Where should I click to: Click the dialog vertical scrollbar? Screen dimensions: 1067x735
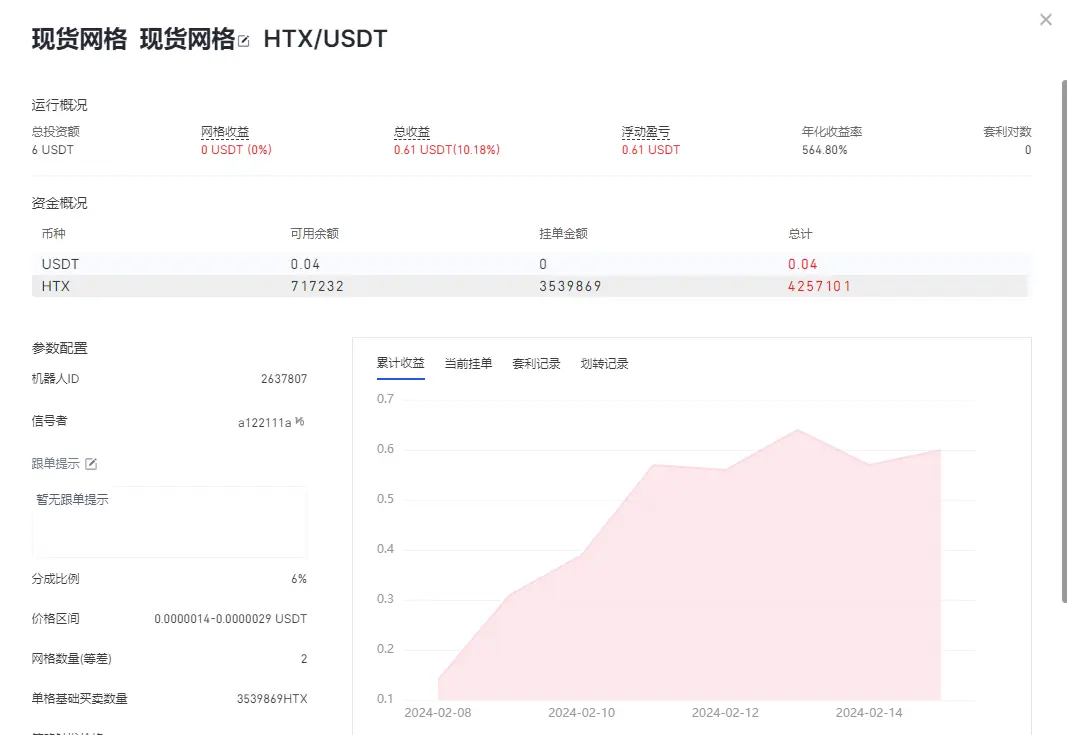coord(1064,342)
